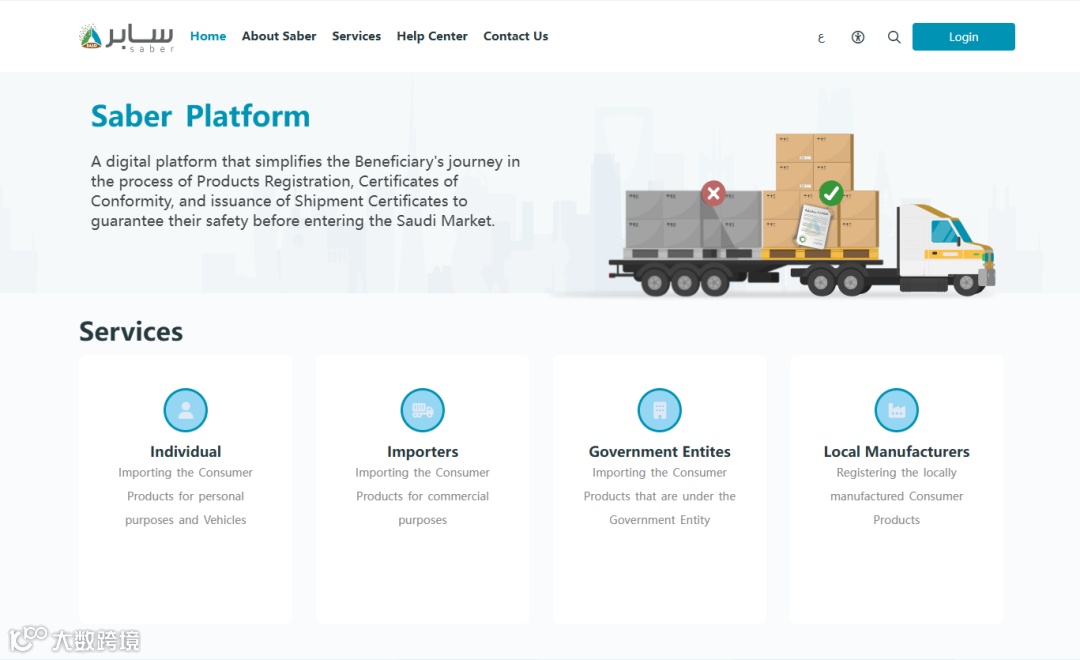1080x660 pixels.
Task: Open the Services menu item
Action: point(356,37)
